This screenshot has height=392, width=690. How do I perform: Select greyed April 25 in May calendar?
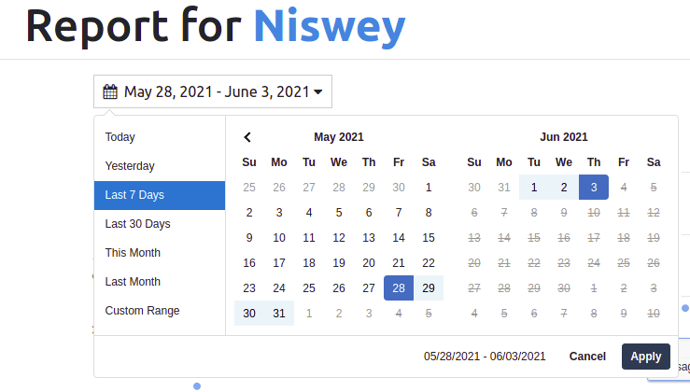click(x=249, y=187)
